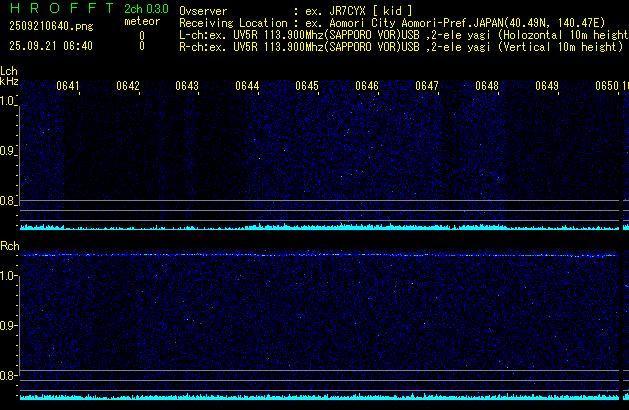Click the 0650 time marker
This screenshot has height=410, width=629.
pyautogui.click(x=607, y=86)
